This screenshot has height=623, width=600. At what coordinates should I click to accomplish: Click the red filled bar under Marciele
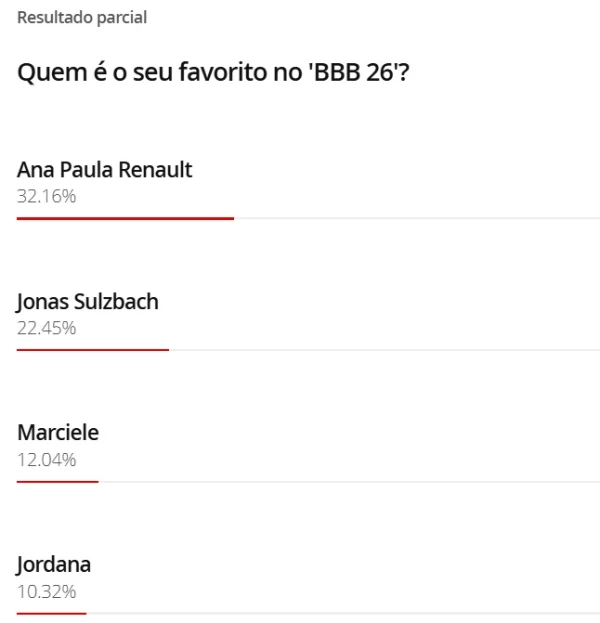pos(57,481)
